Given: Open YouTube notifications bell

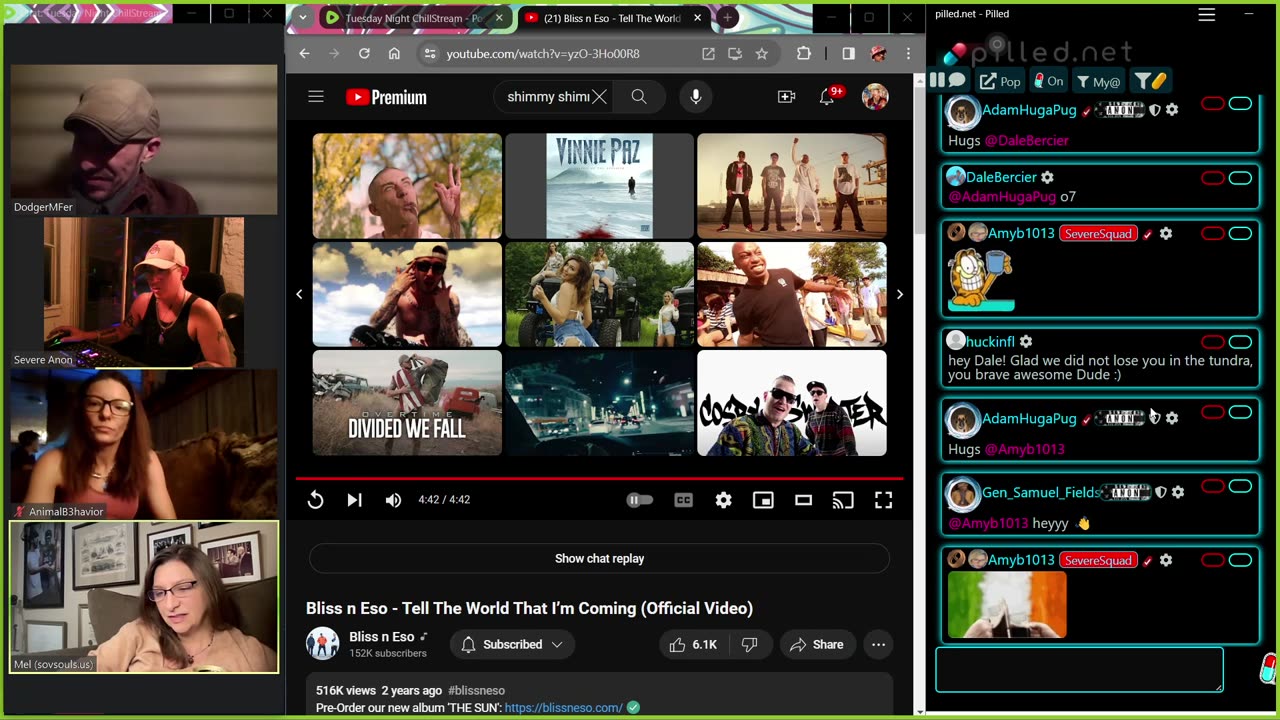Looking at the screenshot, I should point(827,97).
